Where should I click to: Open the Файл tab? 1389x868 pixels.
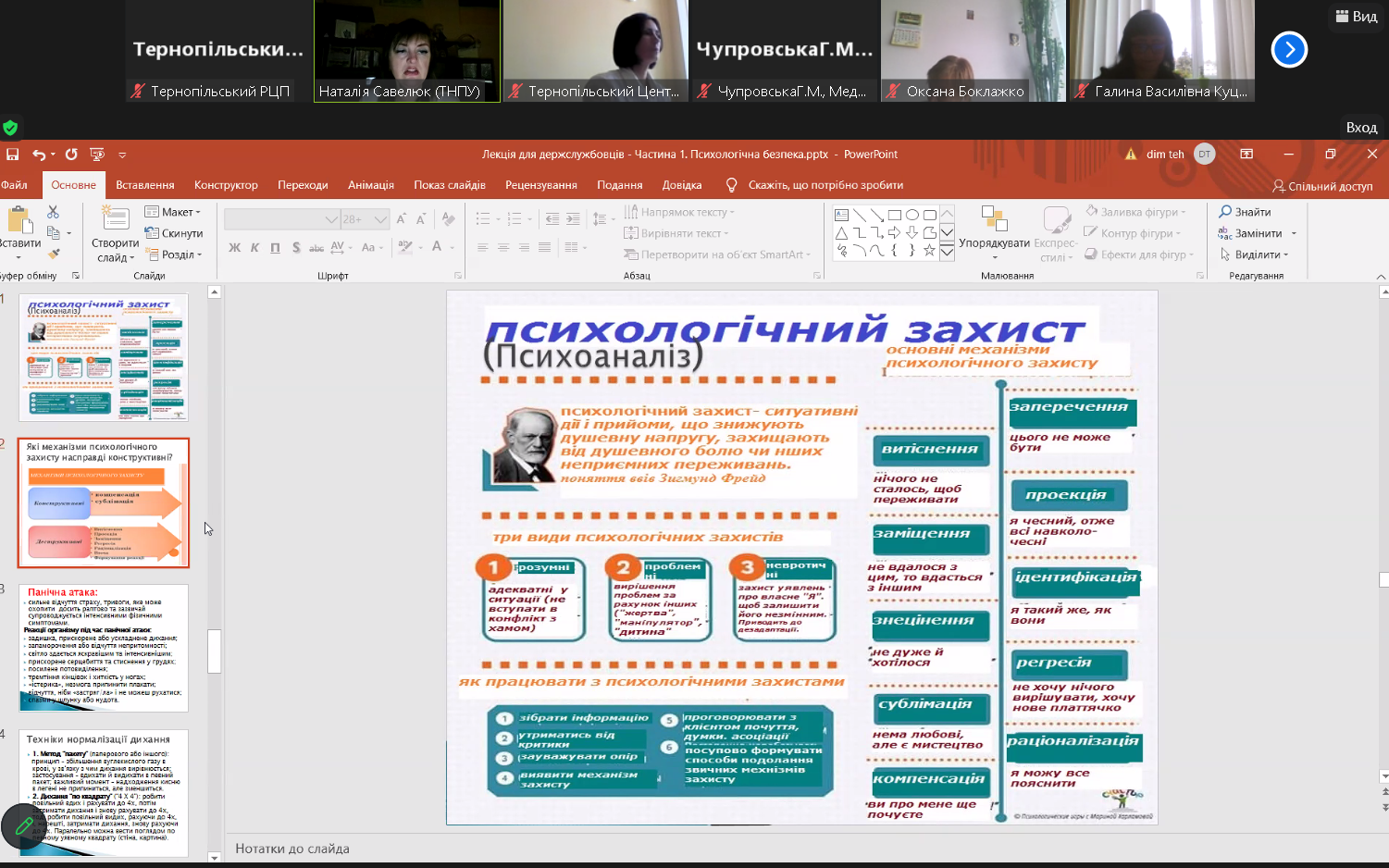(14, 185)
